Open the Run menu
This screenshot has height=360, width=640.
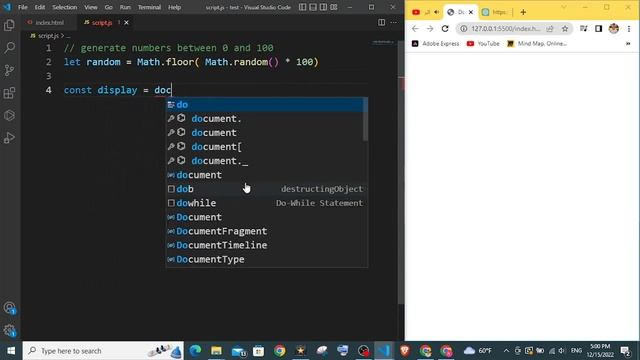(125, 7)
